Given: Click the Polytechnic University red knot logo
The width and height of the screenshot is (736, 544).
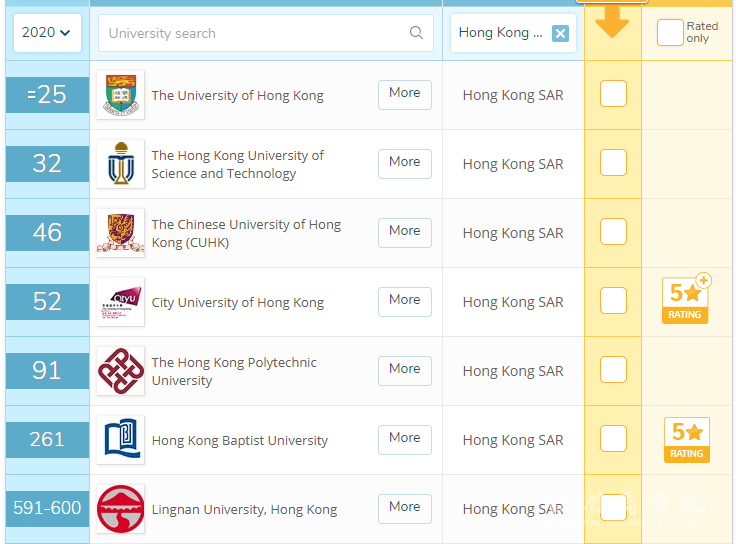Looking at the screenshot, I should [x=121, y=371].
